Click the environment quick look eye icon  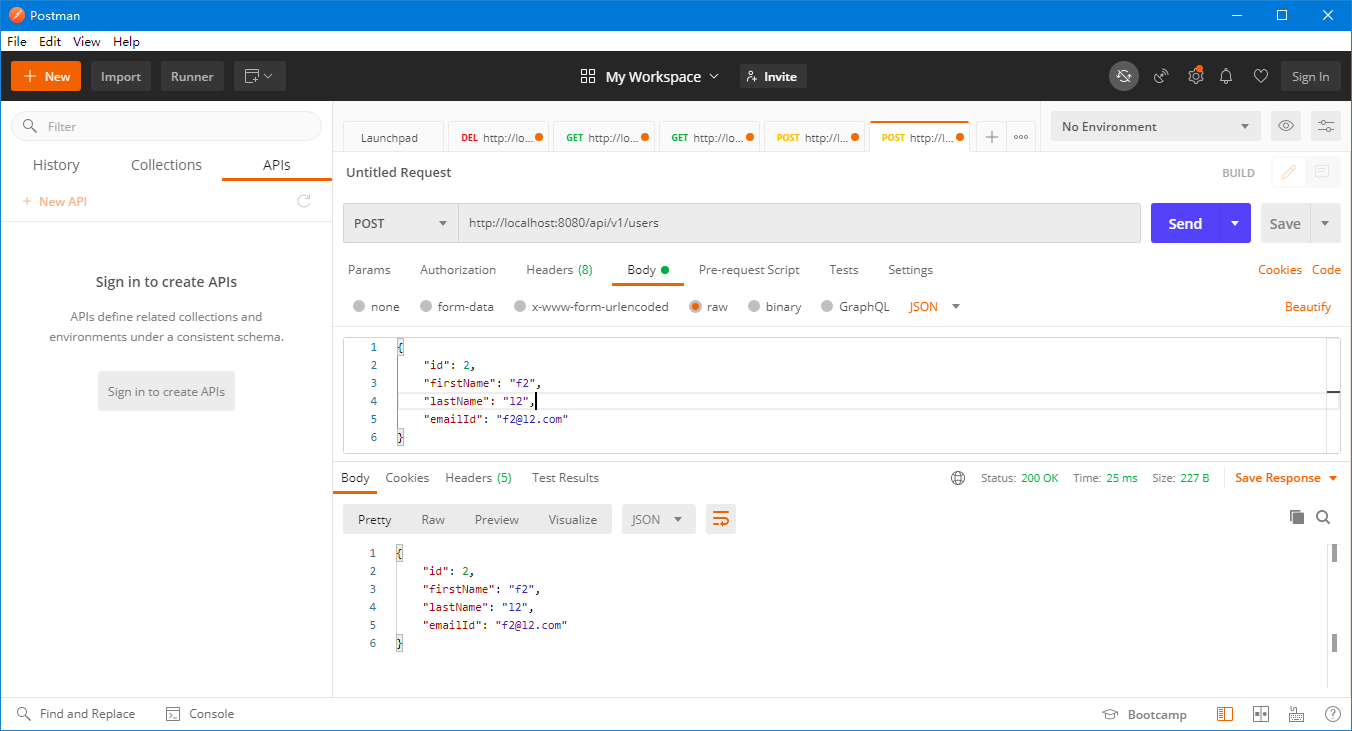(1286, 126)
